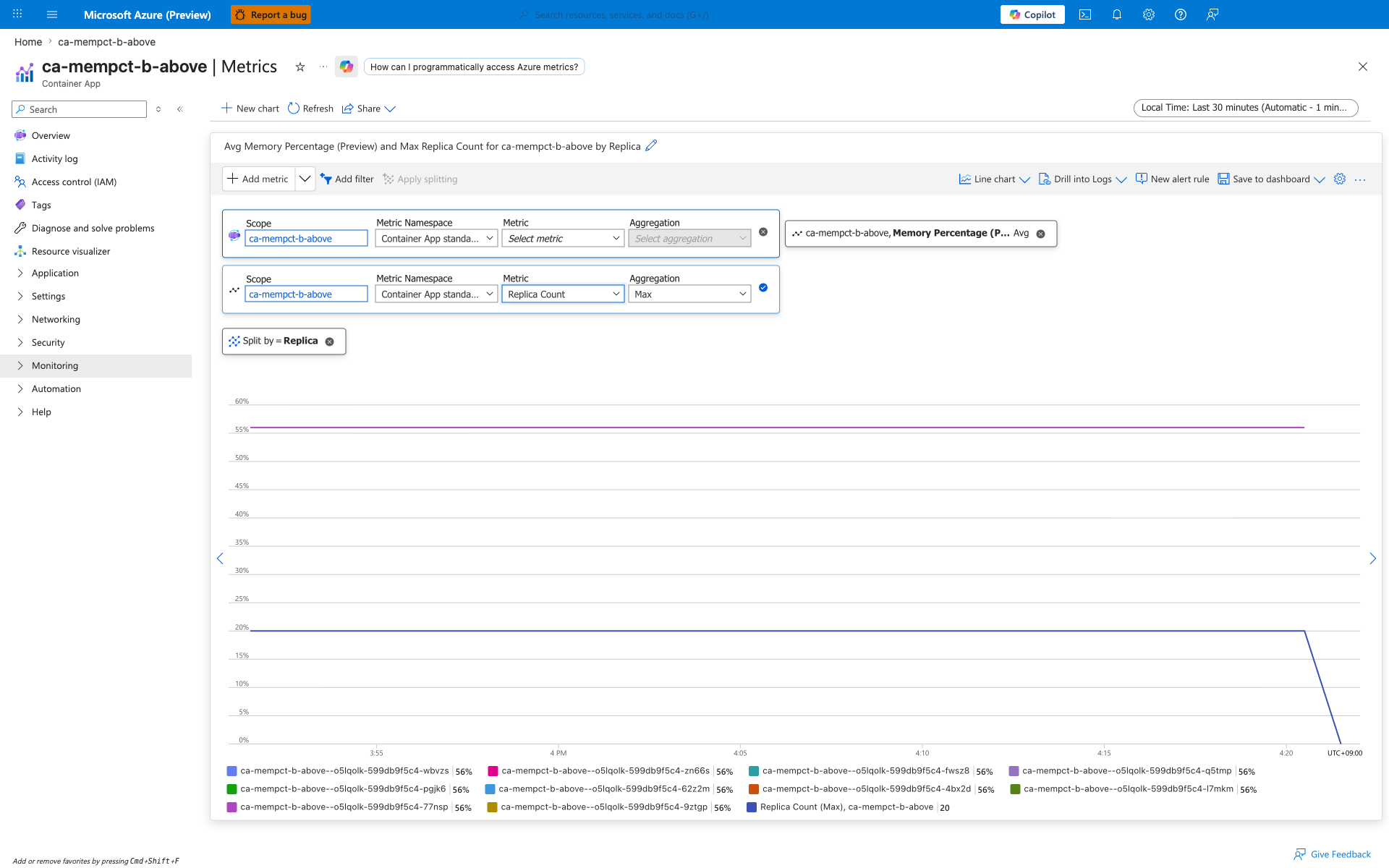This screenshot has height=868, width=1389.
Task: Shift chart time range backward
Action: coord(220,558)
